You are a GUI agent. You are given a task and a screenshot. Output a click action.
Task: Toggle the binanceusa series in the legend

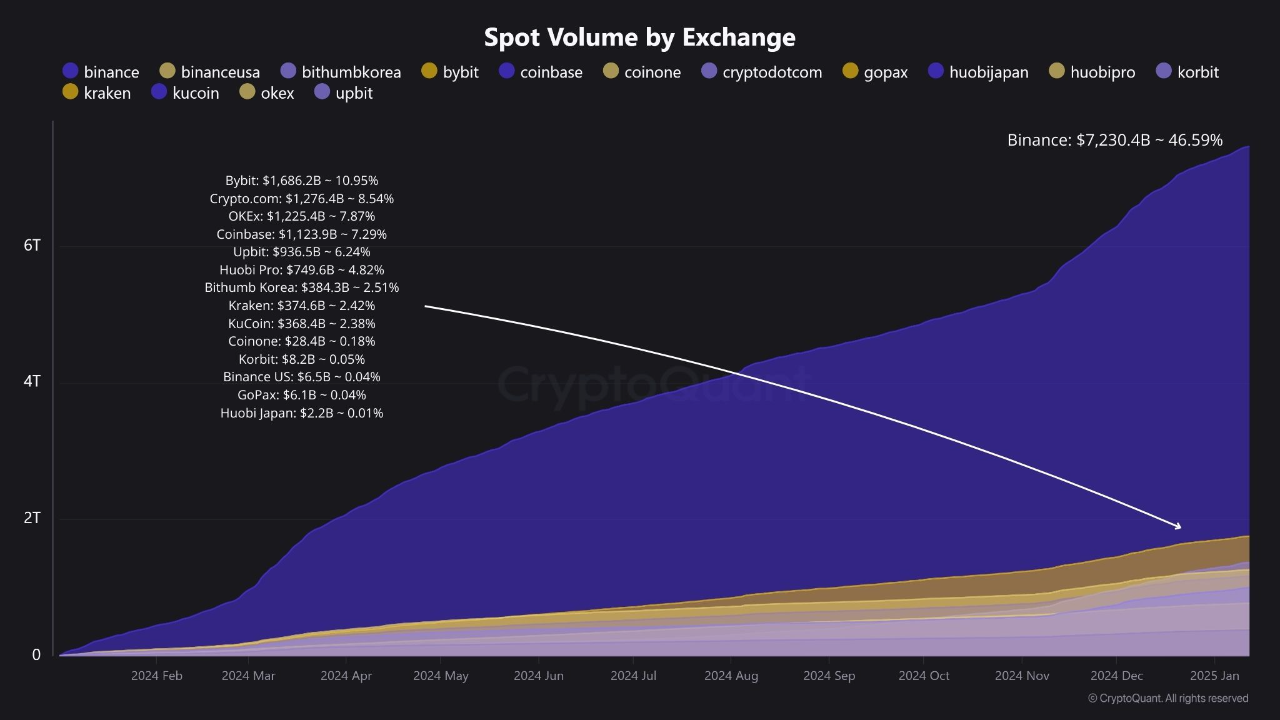click(x=210, y=72)
